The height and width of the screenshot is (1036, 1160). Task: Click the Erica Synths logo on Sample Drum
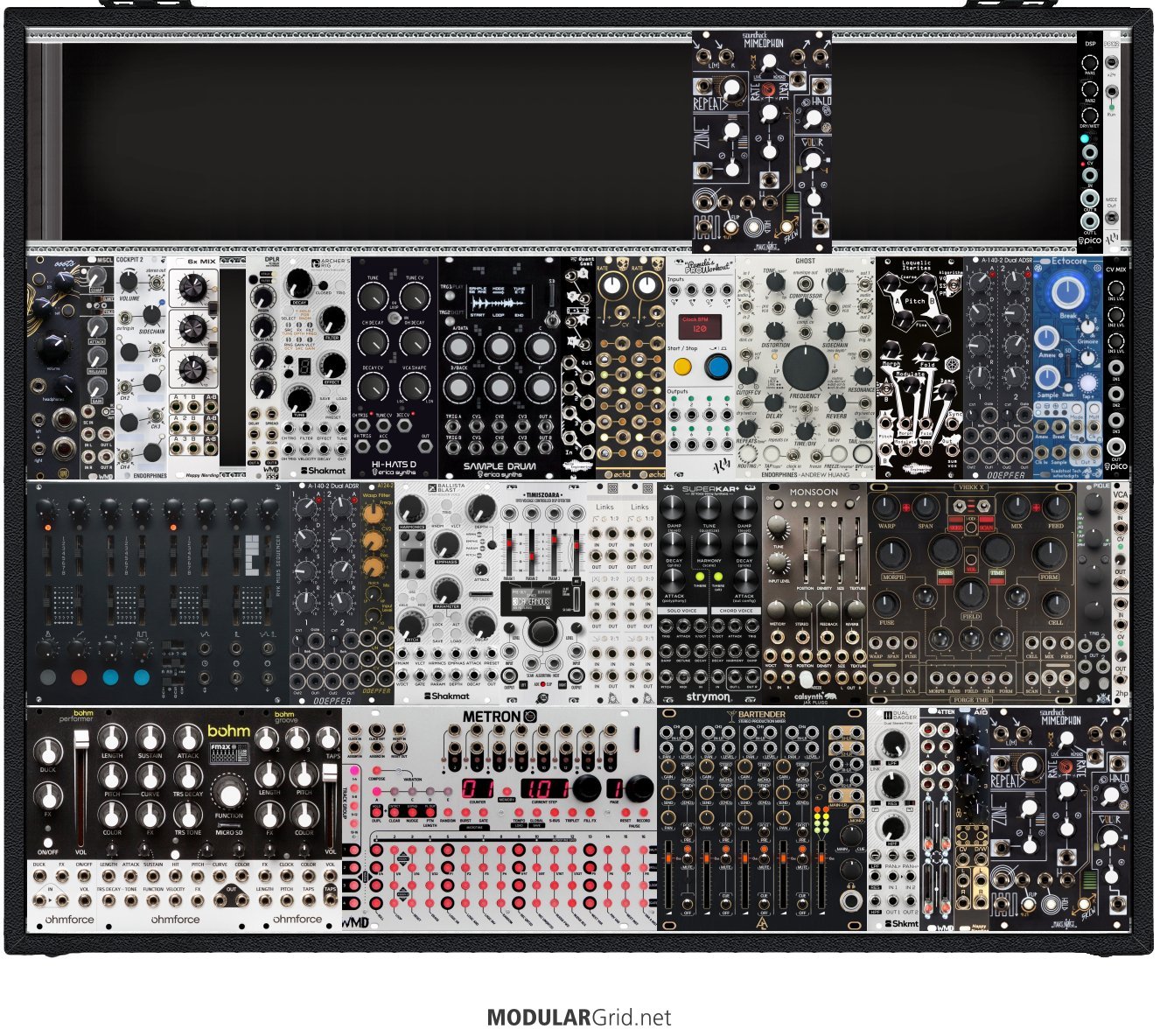[500, 473]
